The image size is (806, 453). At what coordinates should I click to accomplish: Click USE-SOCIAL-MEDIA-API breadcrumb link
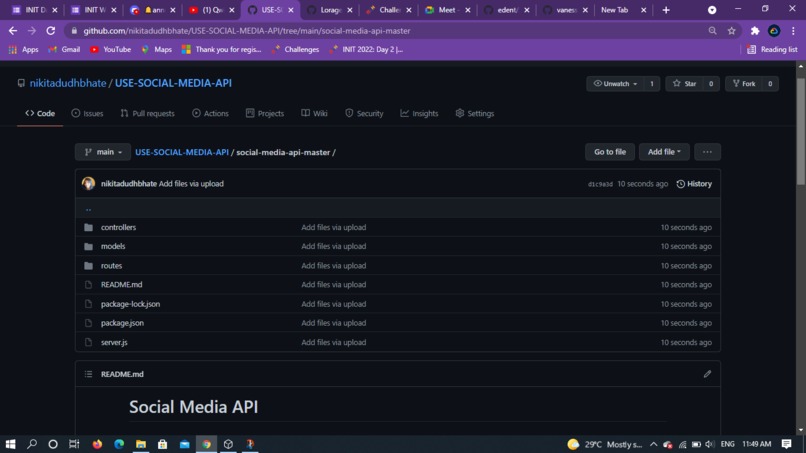[x=182, y=152]
